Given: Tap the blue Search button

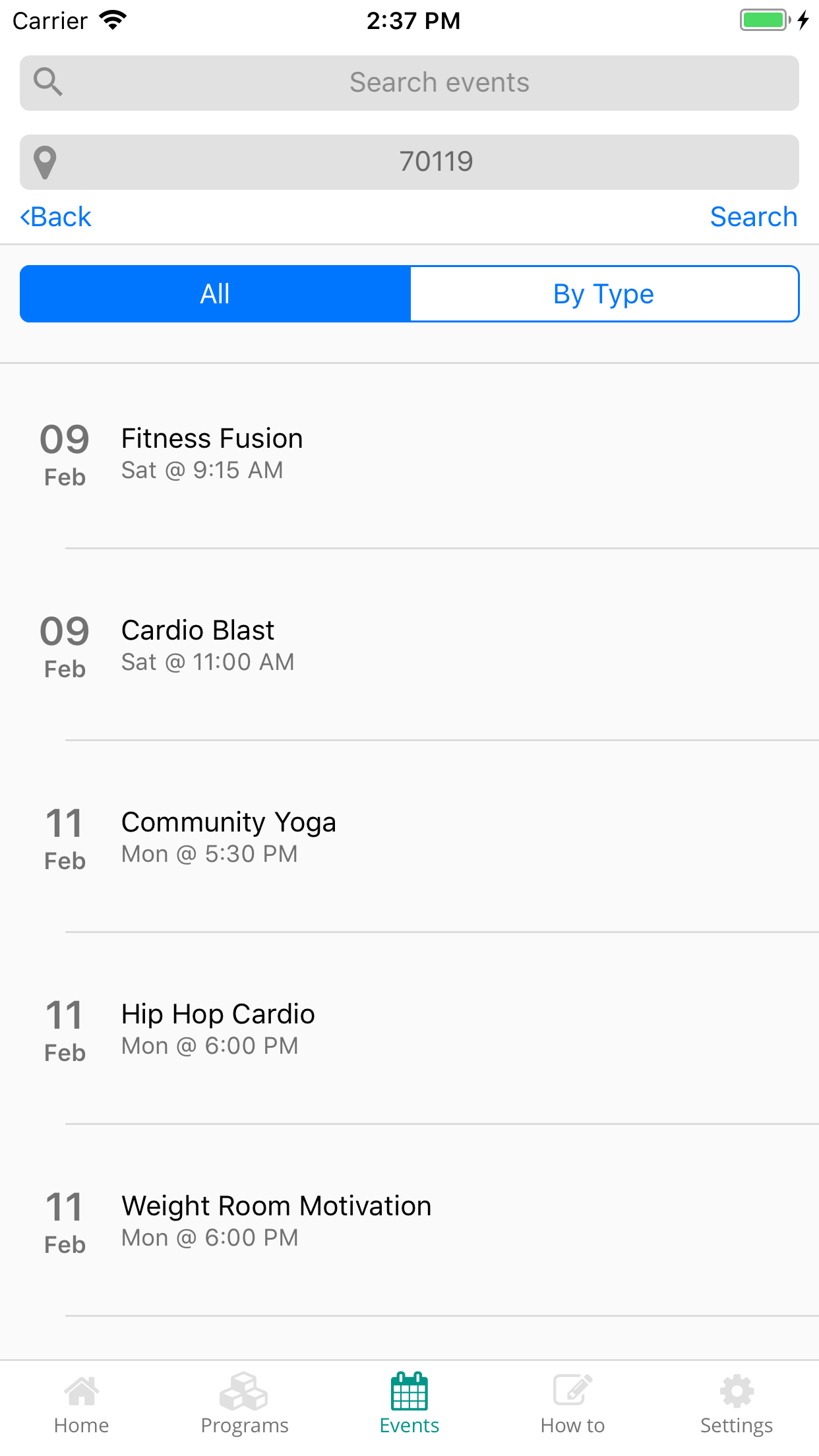Looking at the screenshot, I should 754,217.
